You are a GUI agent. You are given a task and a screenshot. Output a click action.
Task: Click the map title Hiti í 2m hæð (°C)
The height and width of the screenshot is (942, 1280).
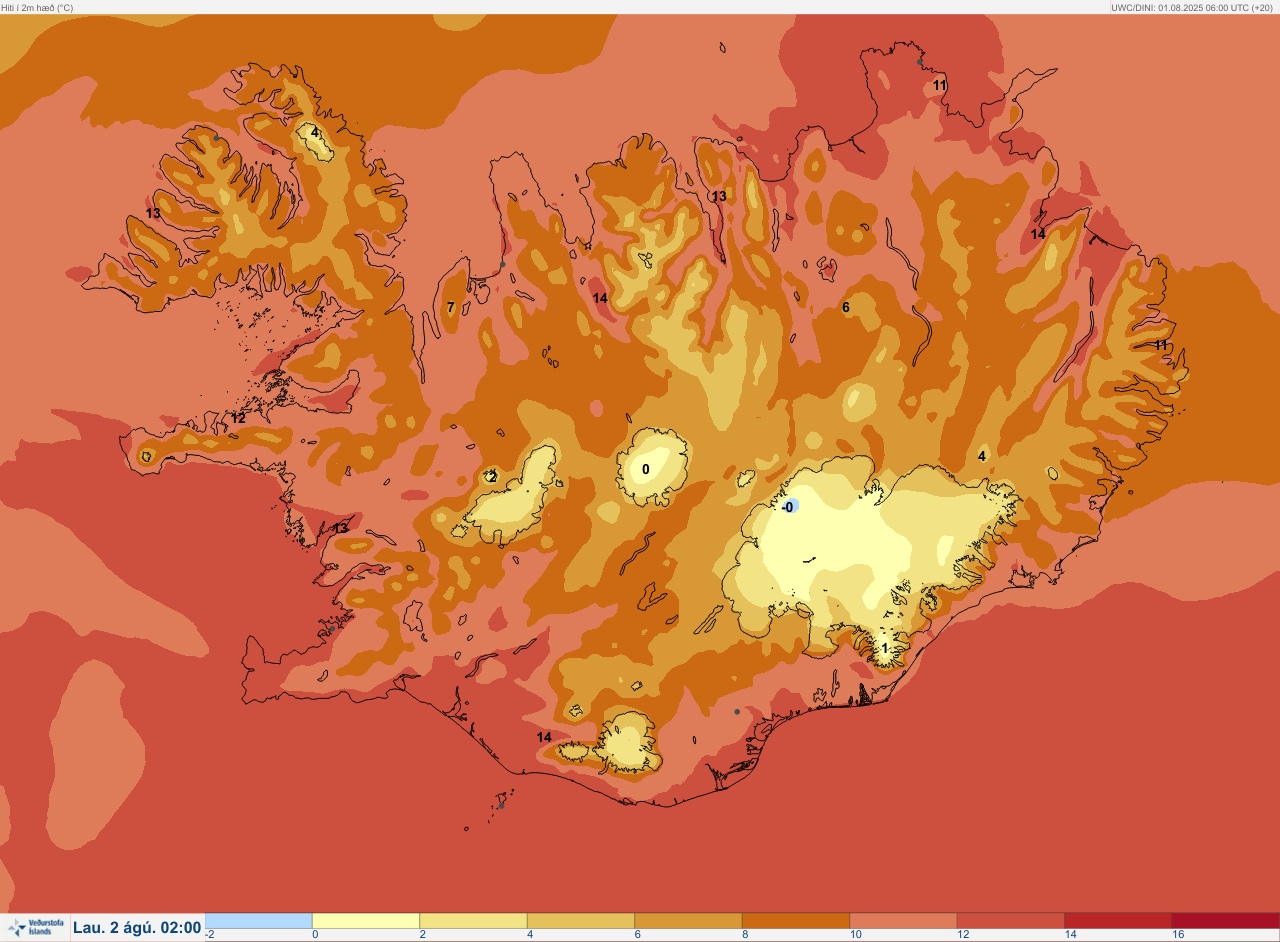click(37, 7)
